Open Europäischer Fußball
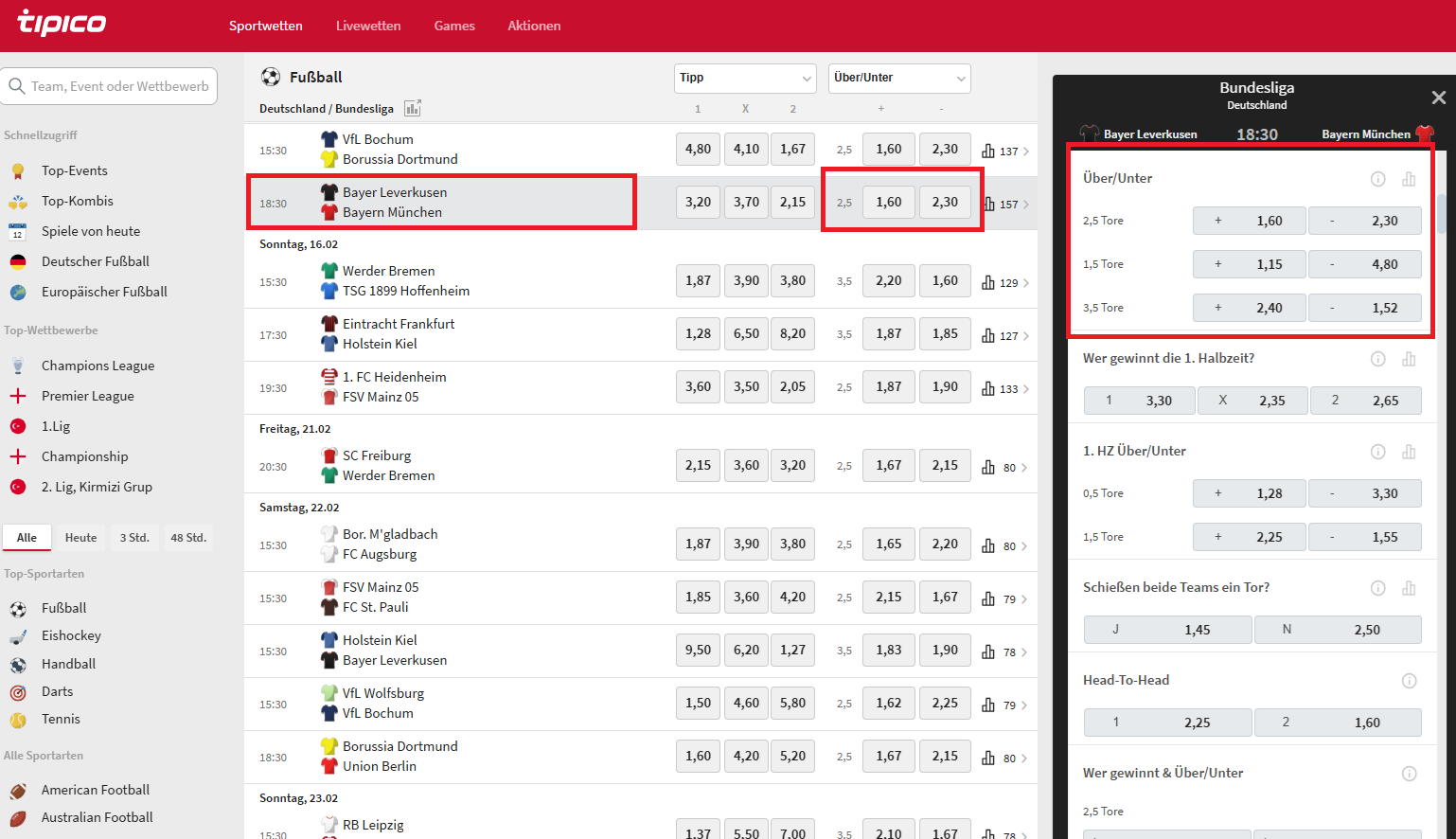Screen dimensions: 1456x839 tap(104, 292)
